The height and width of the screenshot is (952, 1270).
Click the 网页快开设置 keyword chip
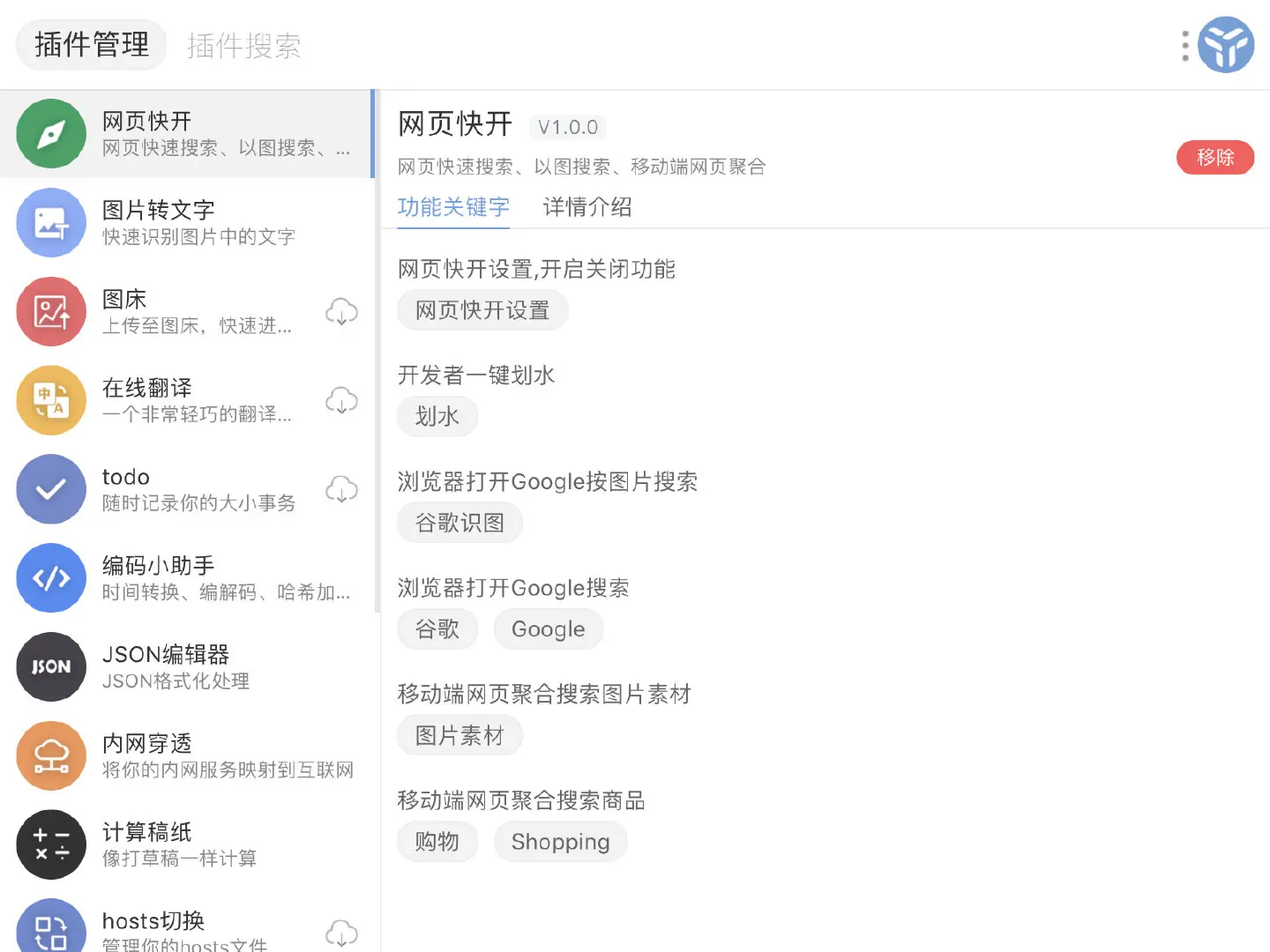click(x=482, y=310)
